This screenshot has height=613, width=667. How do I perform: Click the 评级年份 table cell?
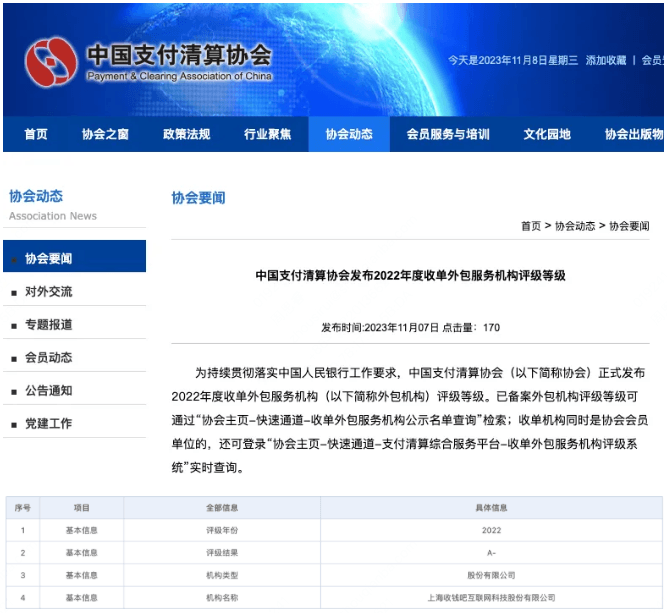[x=222, y=530]
